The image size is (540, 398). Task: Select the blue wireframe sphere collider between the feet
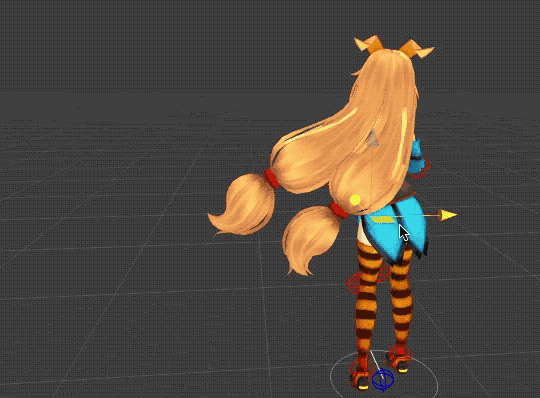click(x=383, y=380)
